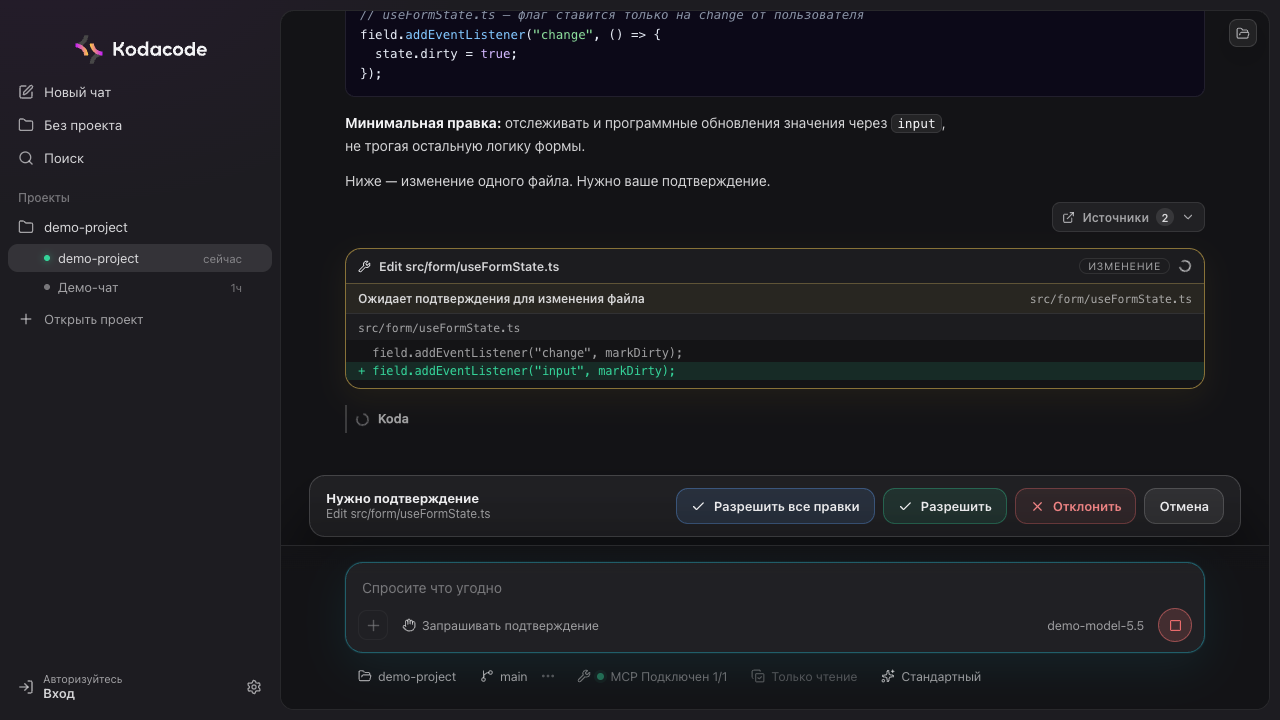Click the spinner in the Edit card header
The width and height of the screenshot is (1280, 720).
(x=1185, y=266)
